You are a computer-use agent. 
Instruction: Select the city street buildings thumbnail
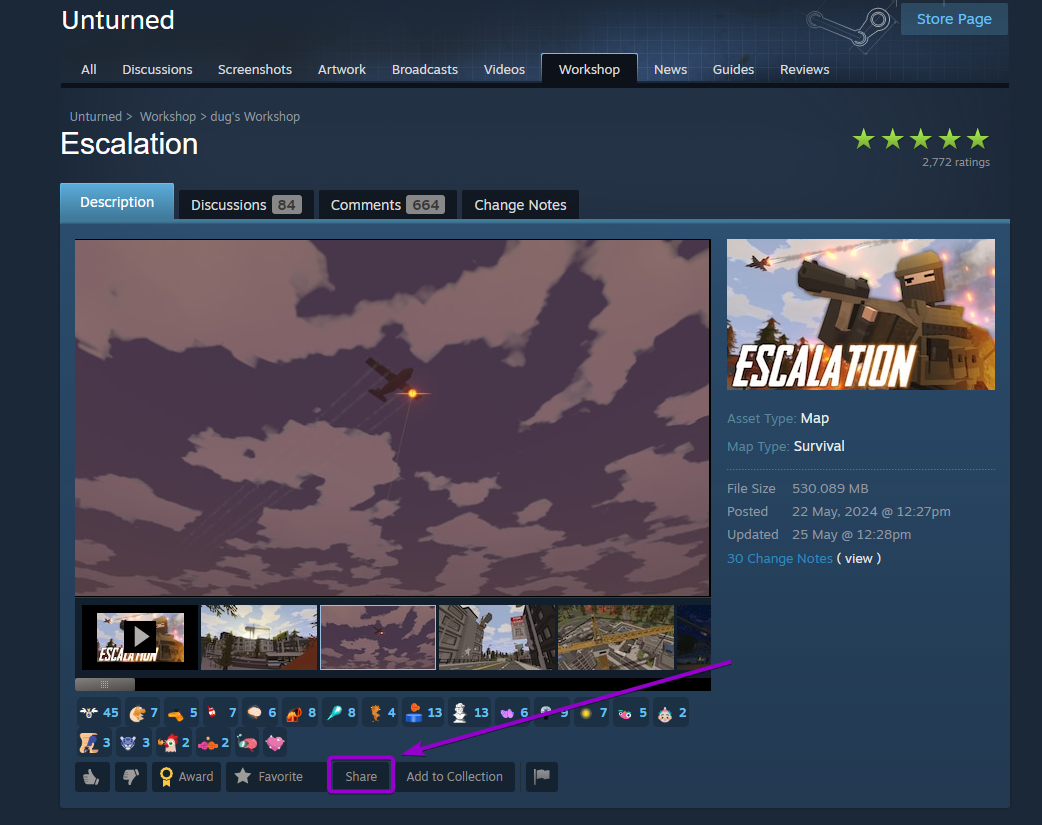496,637
